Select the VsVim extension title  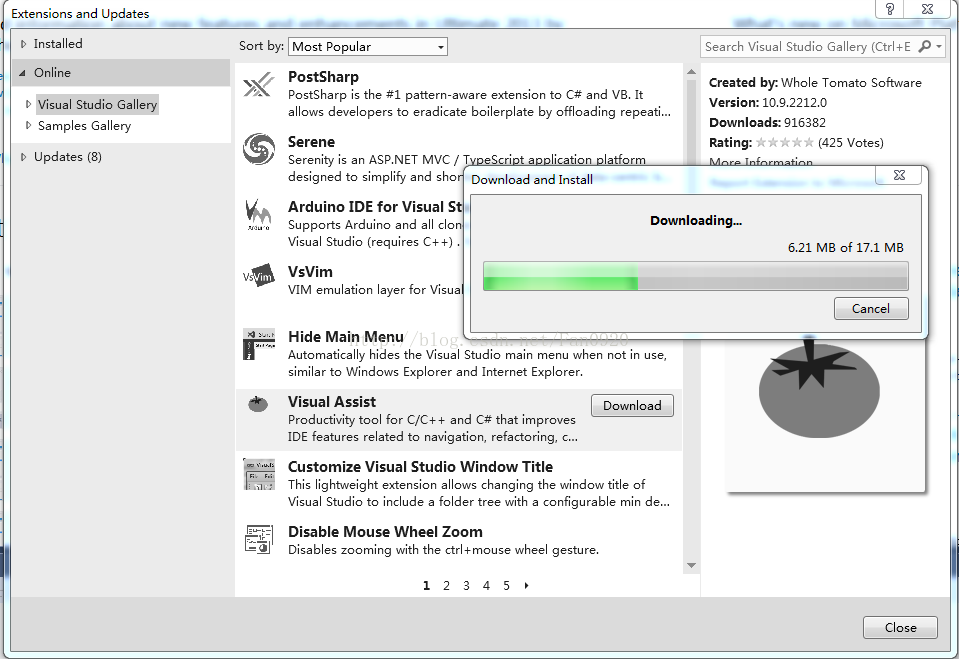(310, 272)
